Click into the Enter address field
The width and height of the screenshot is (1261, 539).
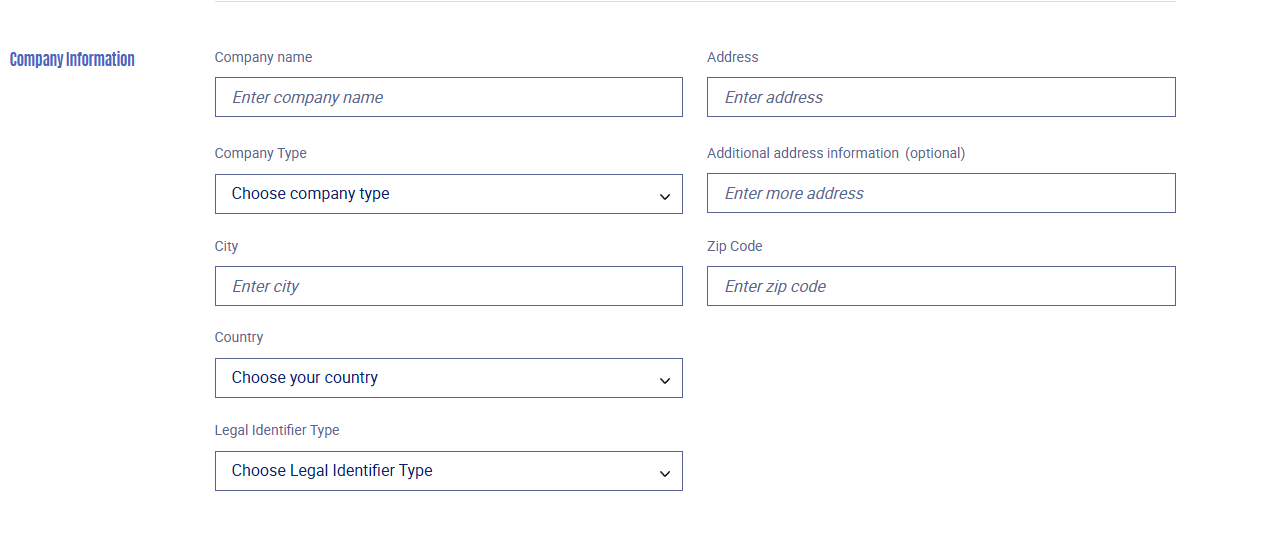(941, 97)
